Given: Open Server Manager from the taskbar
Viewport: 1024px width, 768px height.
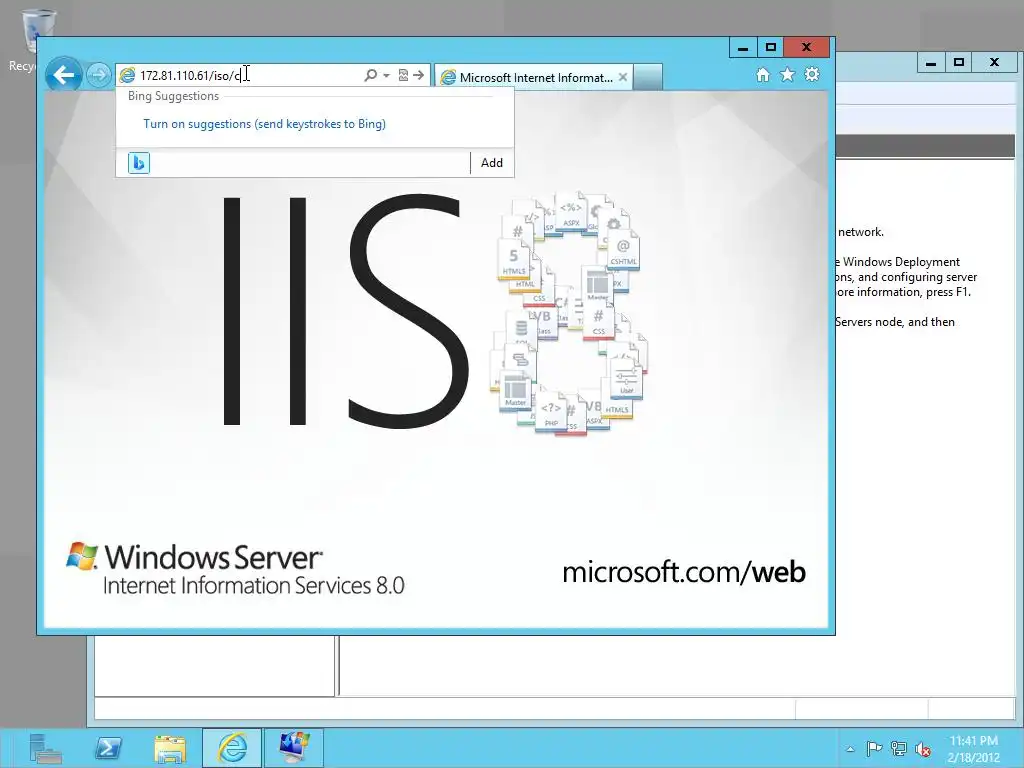Looking at the screenshot, I should click(x=46, y=748).
